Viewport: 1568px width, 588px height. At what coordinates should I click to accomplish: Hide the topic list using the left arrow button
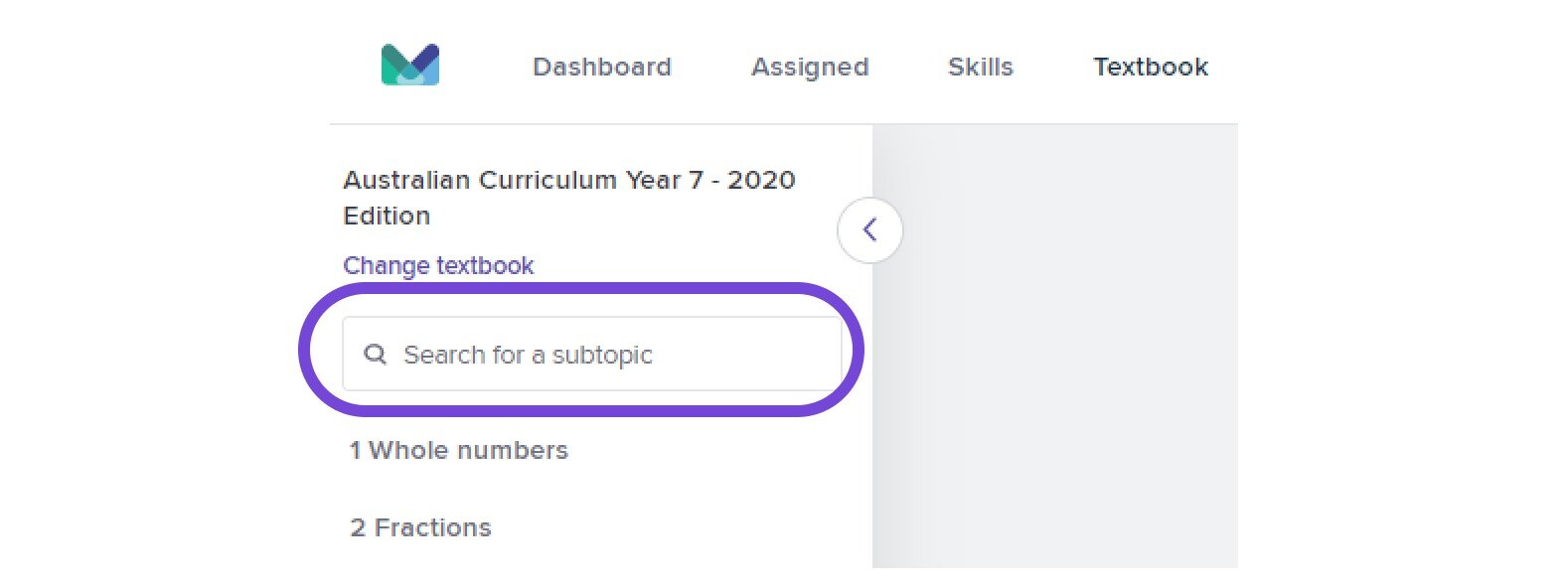pos(870,230)
